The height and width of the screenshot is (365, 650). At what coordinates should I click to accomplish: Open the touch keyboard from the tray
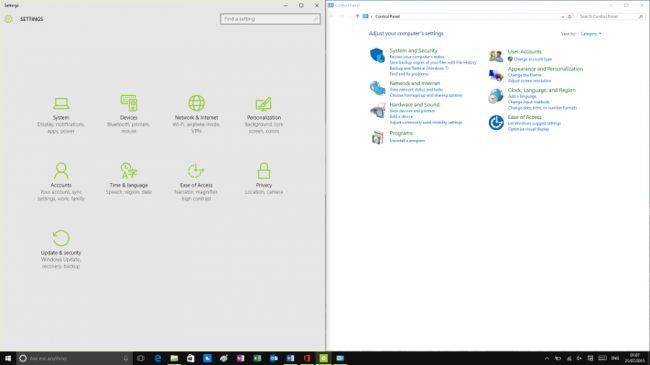pos(602,358)
